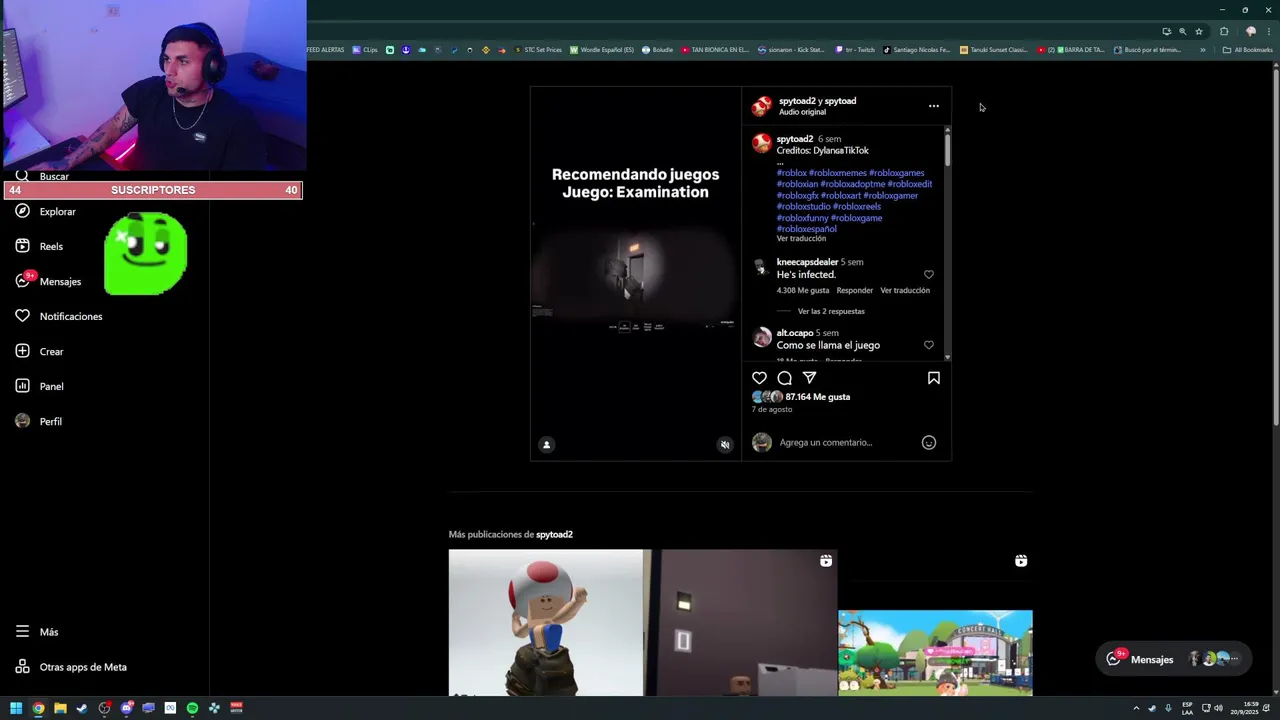The width and height of the screenshot is (1280, 720).
Task: Open Steam from taskbar
Action: point(82,708)
